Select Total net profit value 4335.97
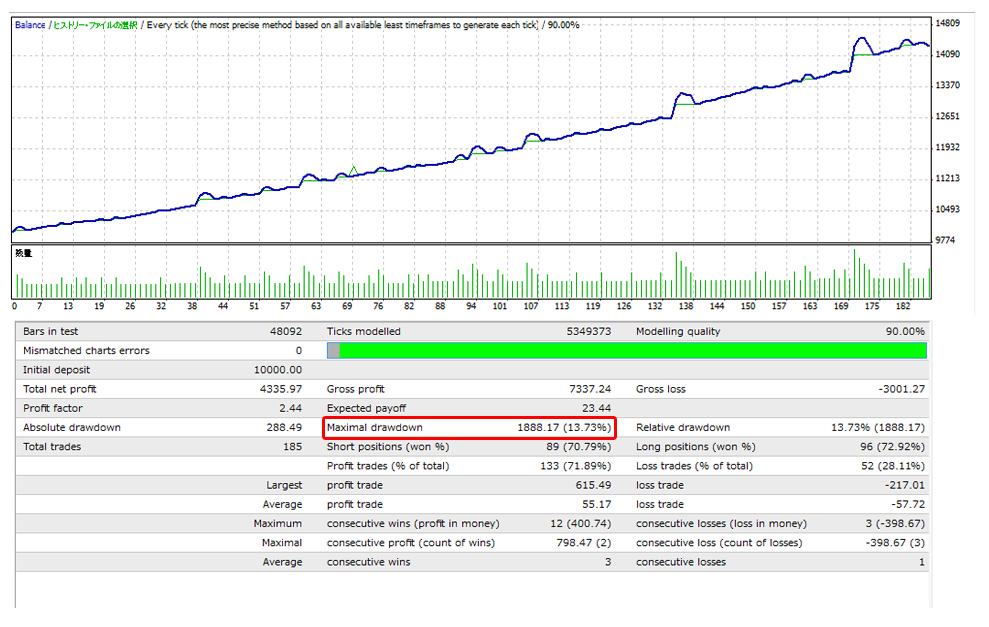 (281, 389)
